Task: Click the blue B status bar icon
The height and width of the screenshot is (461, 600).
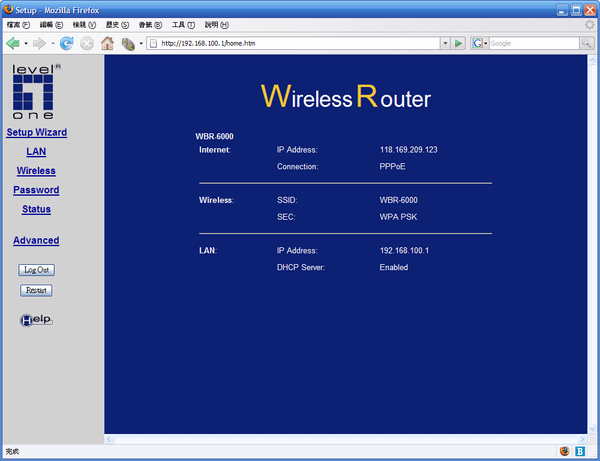Action: click(580, 451)
